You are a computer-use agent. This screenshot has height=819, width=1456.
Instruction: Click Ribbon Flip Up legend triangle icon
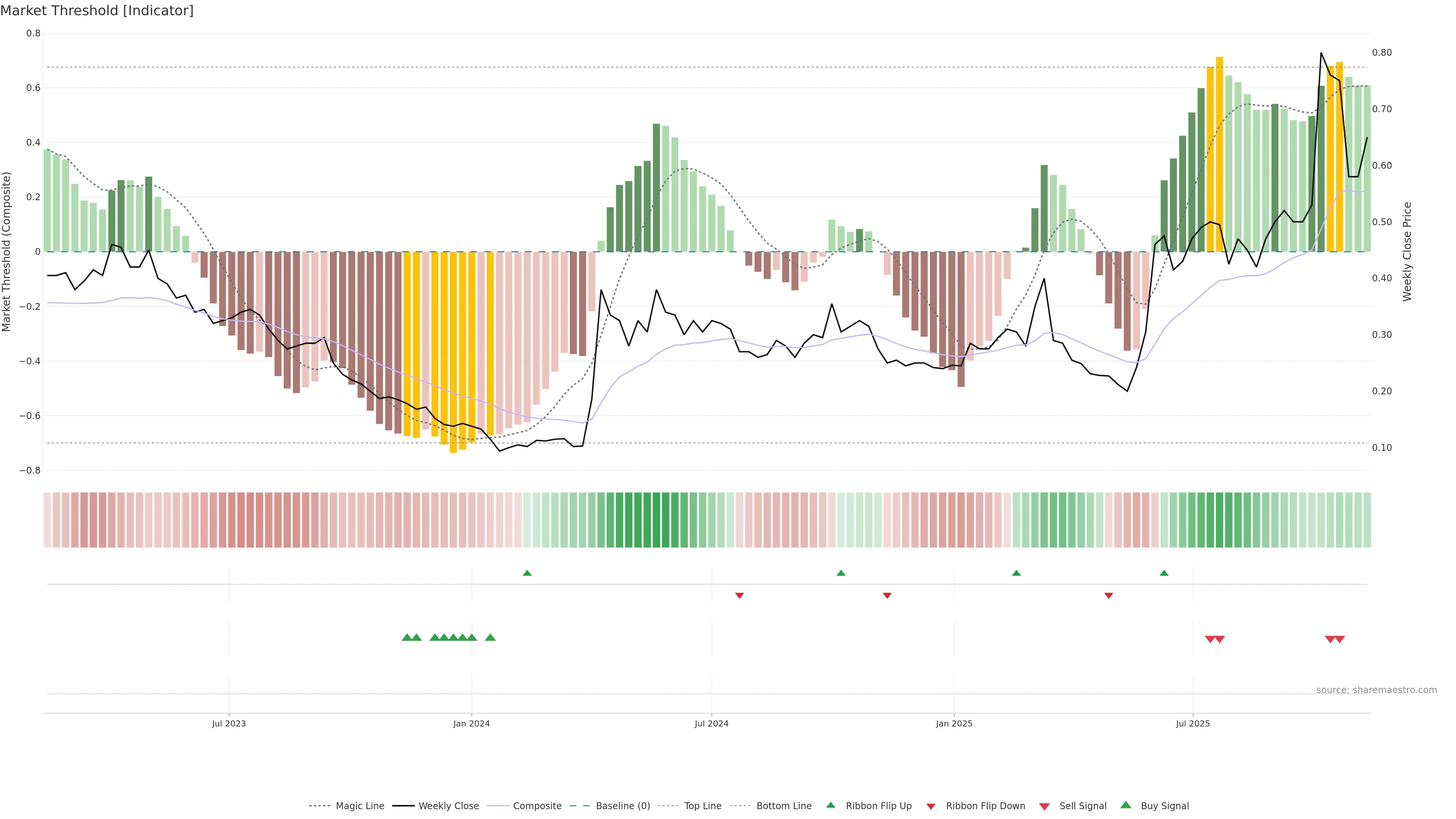(830, 805)
